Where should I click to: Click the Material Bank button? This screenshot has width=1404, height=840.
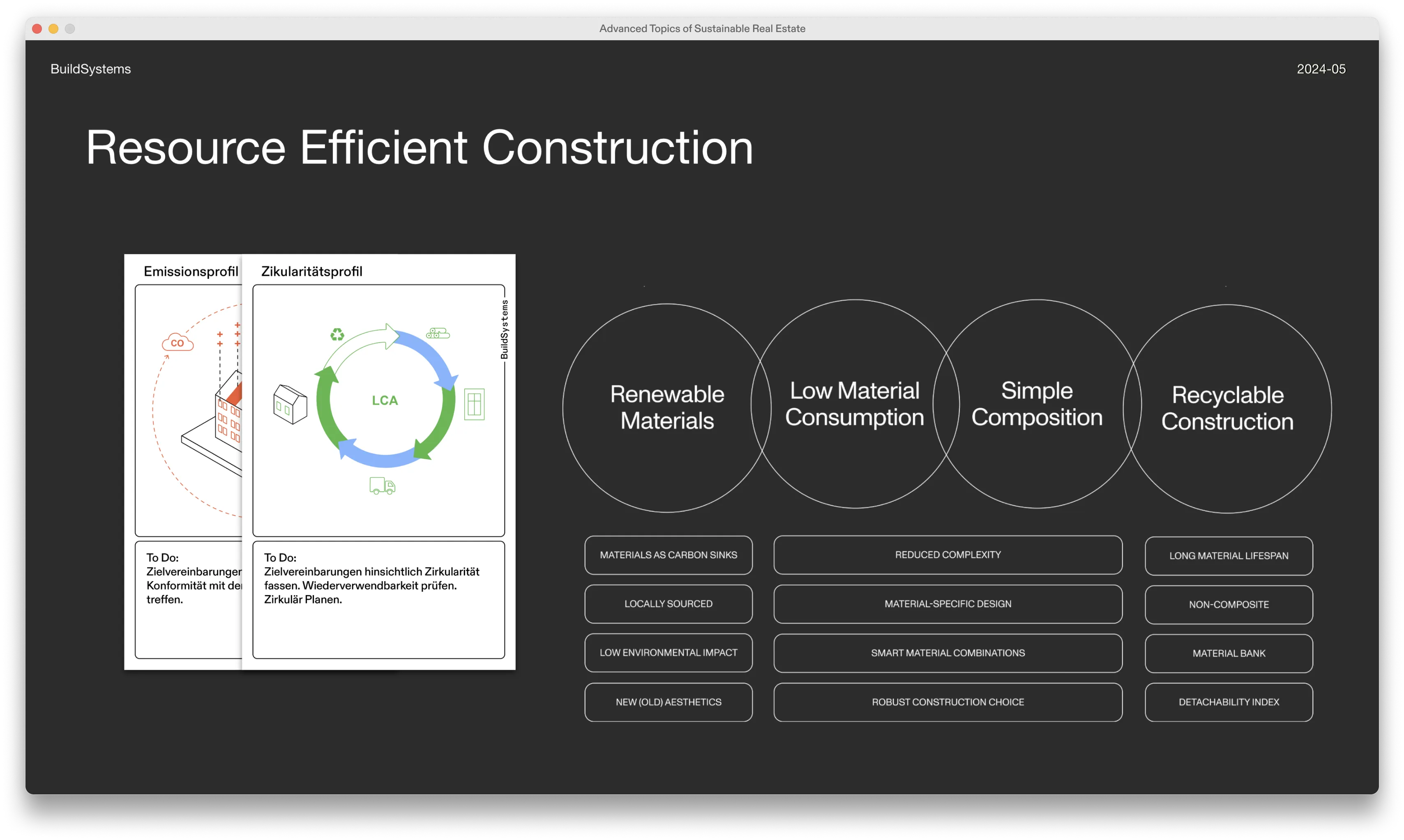click(1229, 653)
